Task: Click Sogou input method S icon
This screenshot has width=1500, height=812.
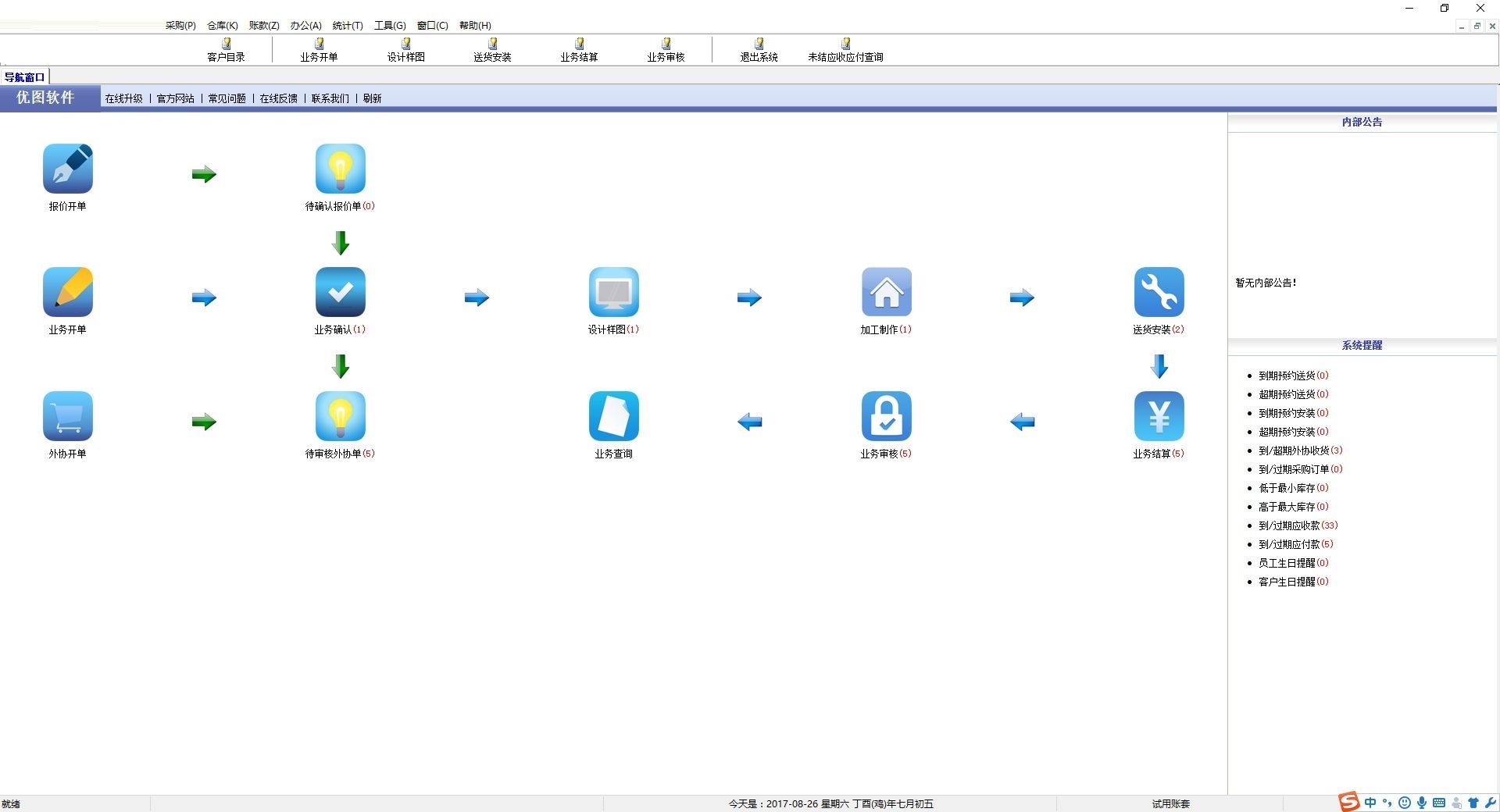Action: click(x=1349, y=802)
